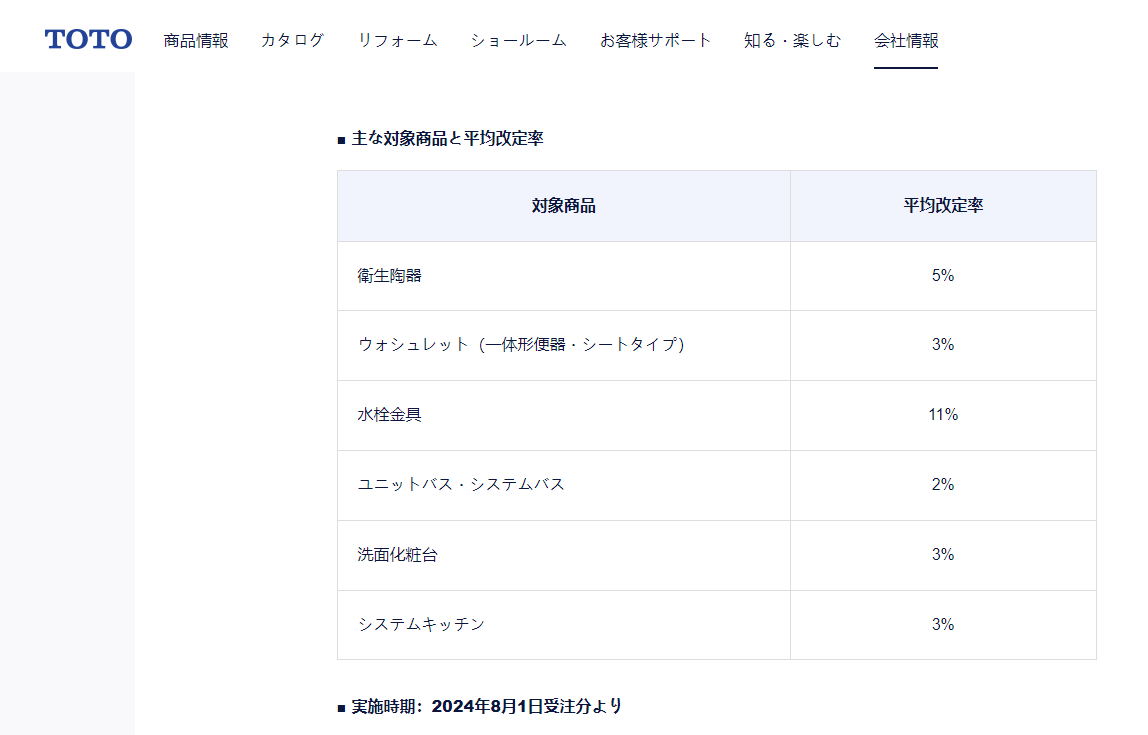Select the 衛生陶器 table row label
This screenshot has width=1148, height=735.
coord(390,276)
